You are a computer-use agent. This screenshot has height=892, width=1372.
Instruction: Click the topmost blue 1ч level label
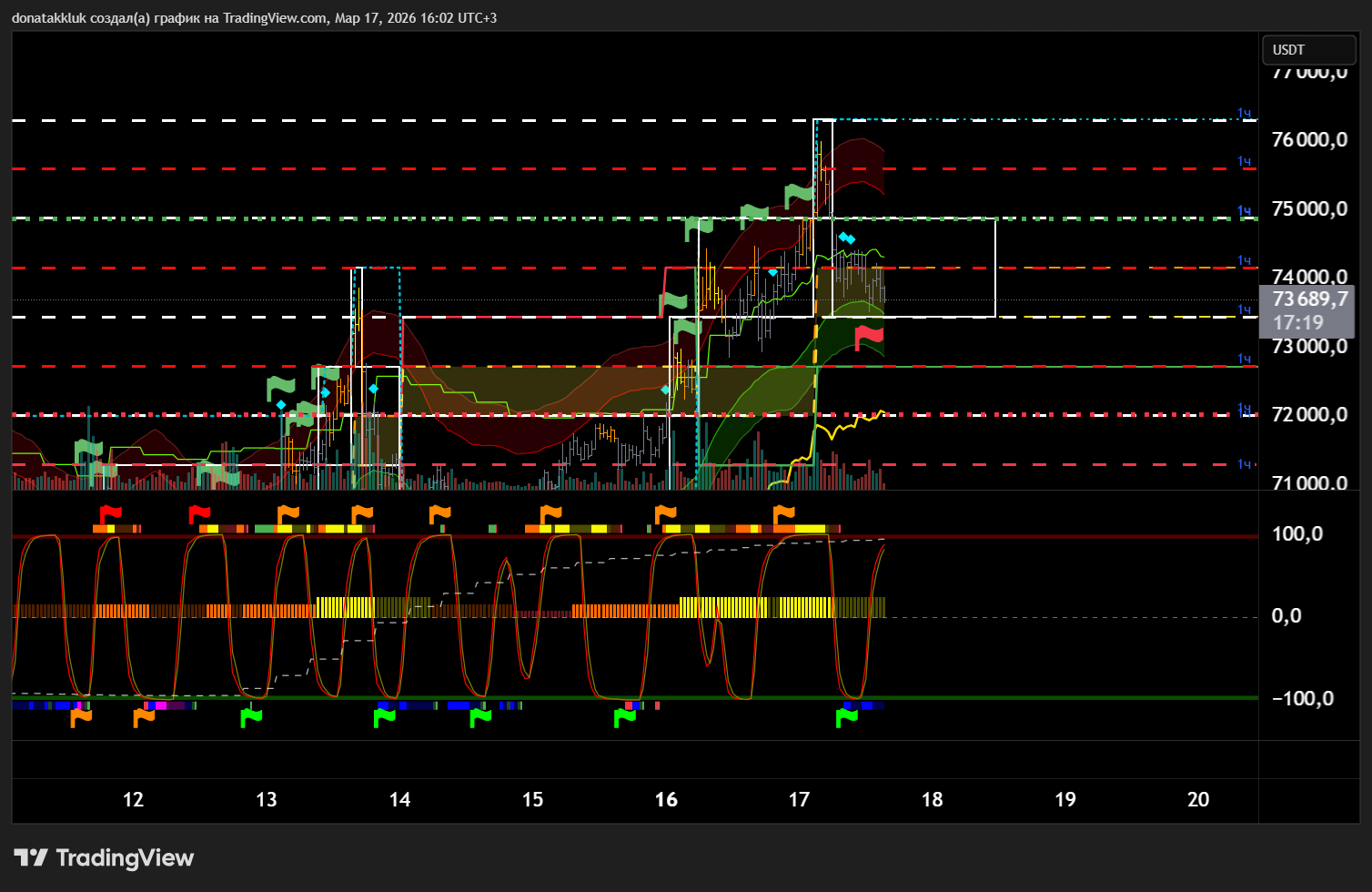[1244, 114]
